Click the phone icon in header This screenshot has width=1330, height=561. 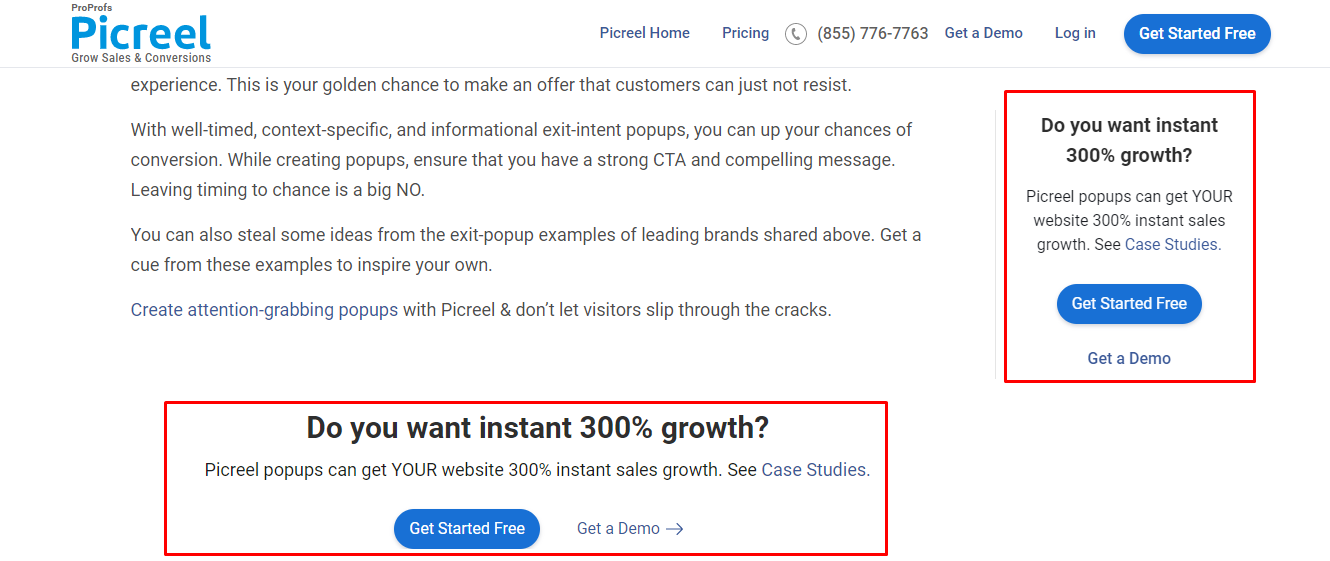point(796,34)
